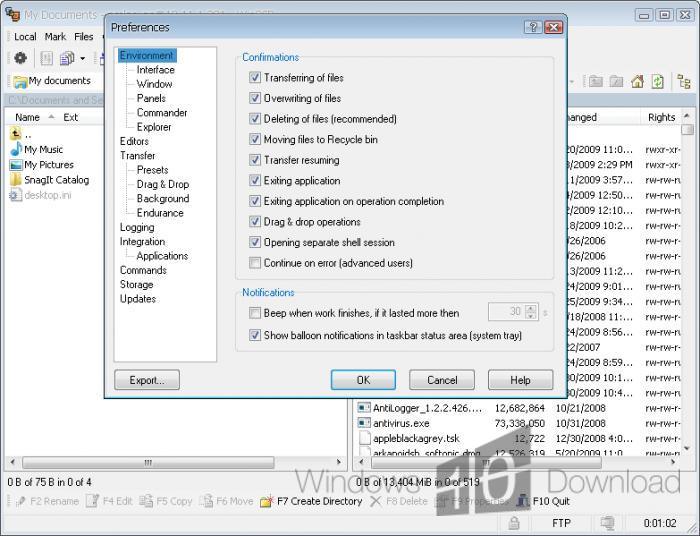
Task: Click the computer connection icon in status bar
Action: (607, 523)
